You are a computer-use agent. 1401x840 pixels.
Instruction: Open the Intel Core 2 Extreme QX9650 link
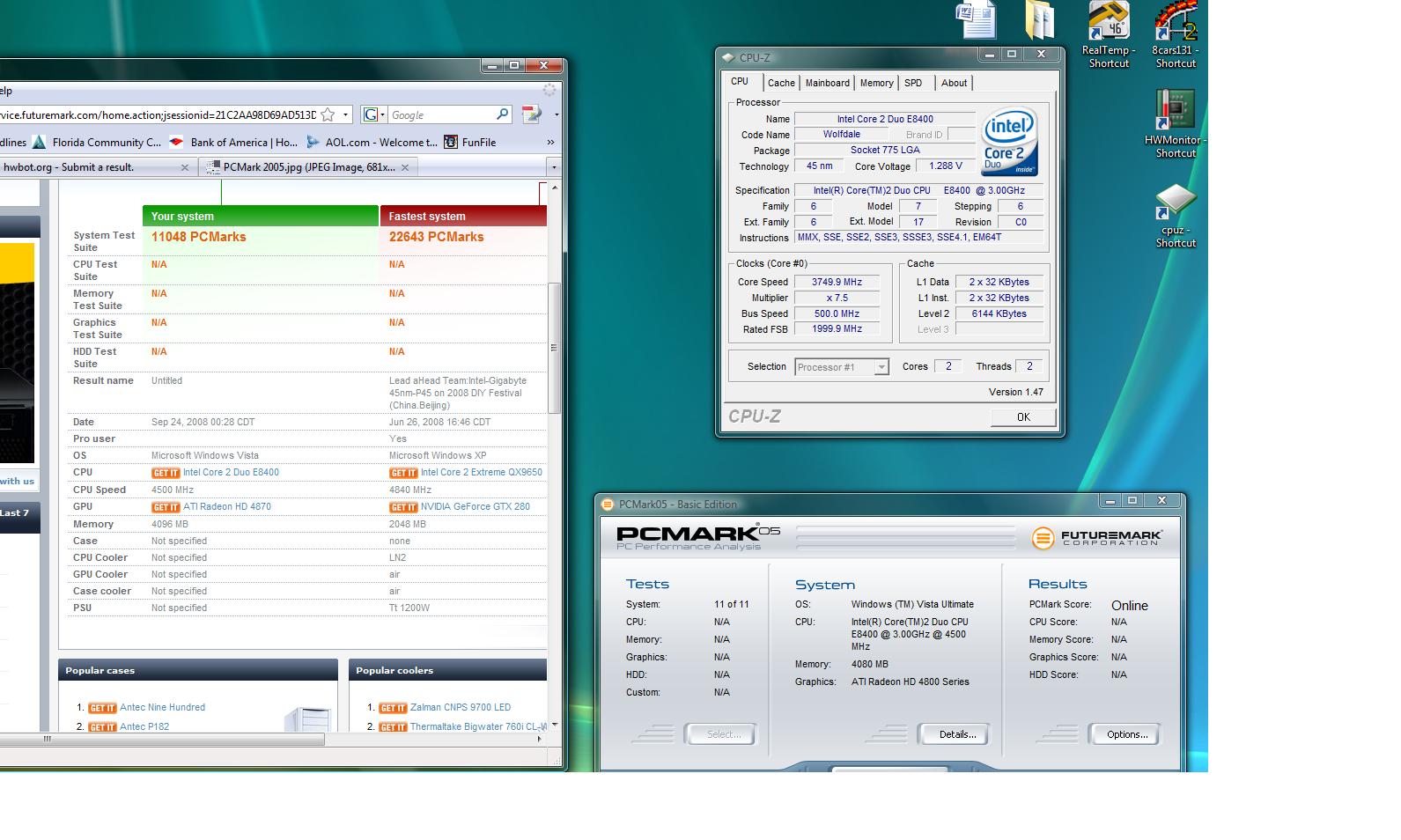482,473
